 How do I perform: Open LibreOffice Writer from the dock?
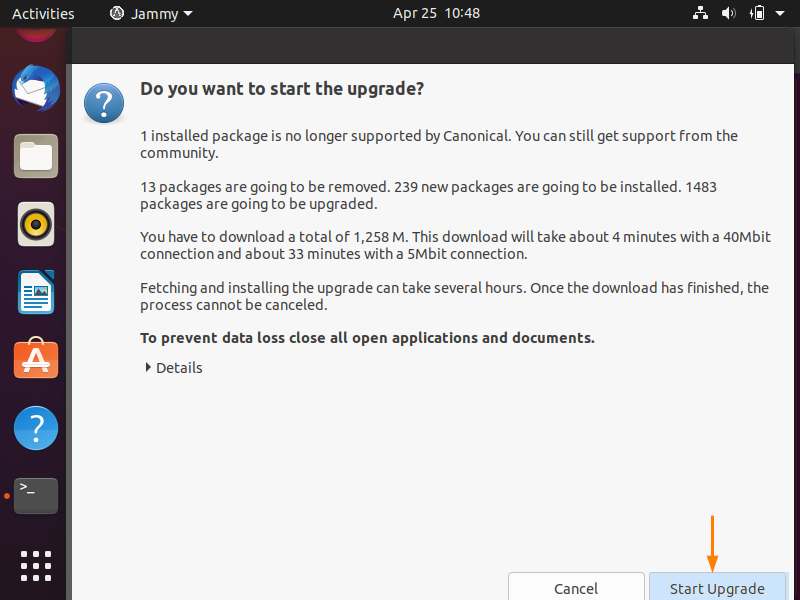coord(36,292)
